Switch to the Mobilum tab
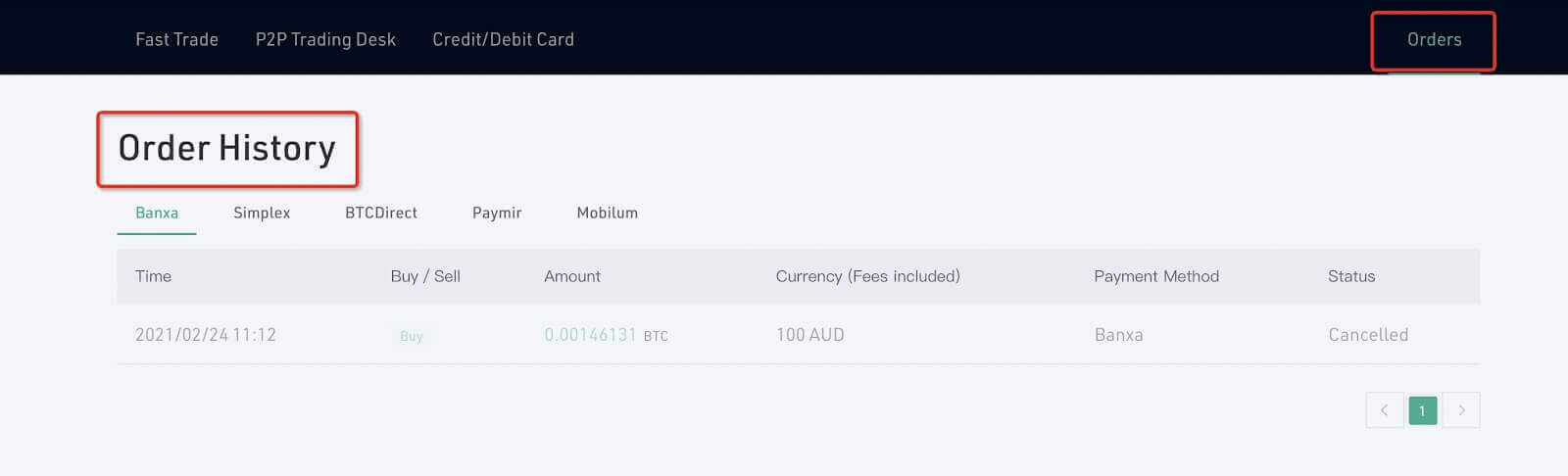The image size is (1568, 476). [x=607, y=213]
